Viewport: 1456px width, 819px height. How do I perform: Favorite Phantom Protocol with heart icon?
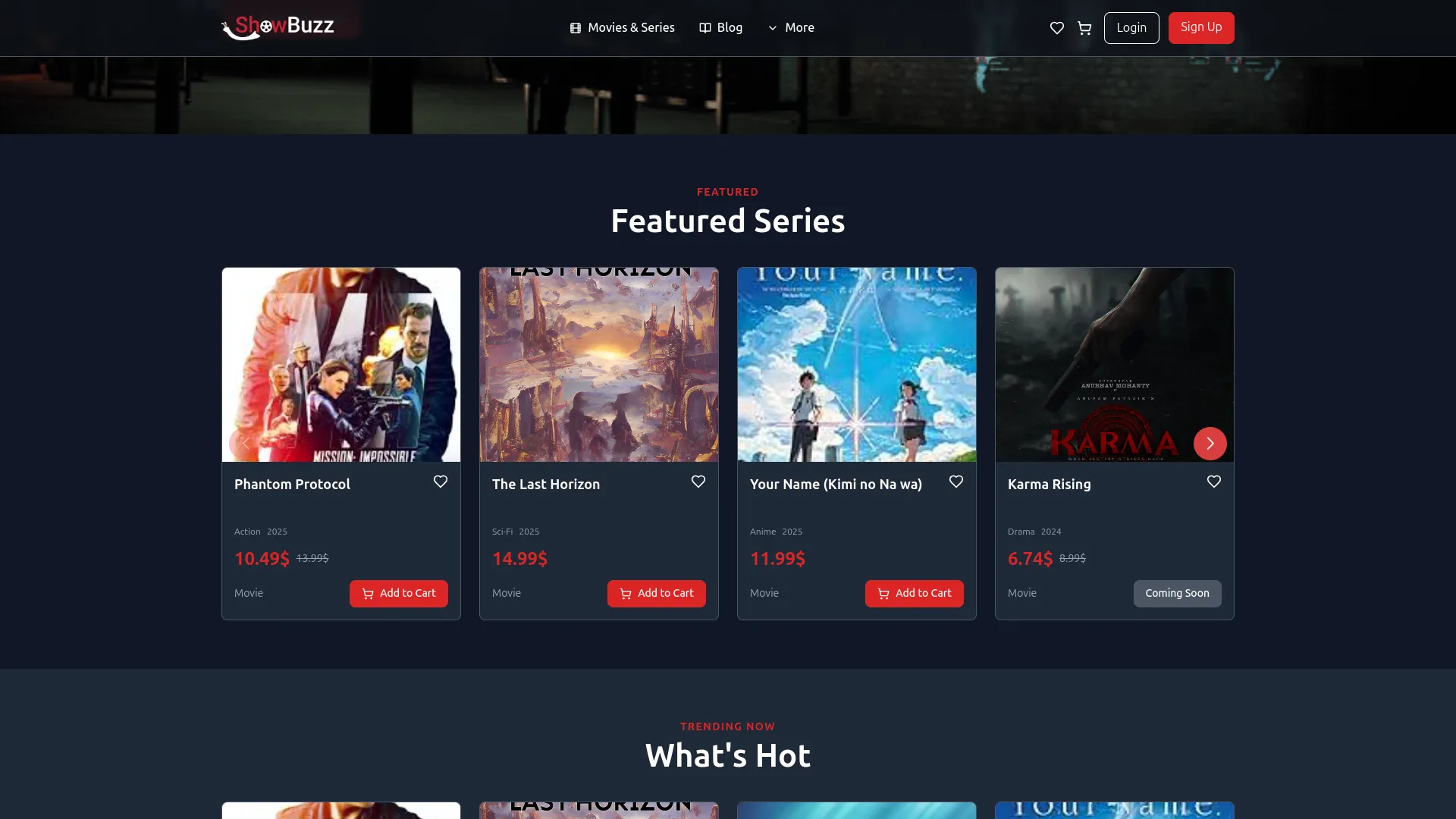pos(441,482)
